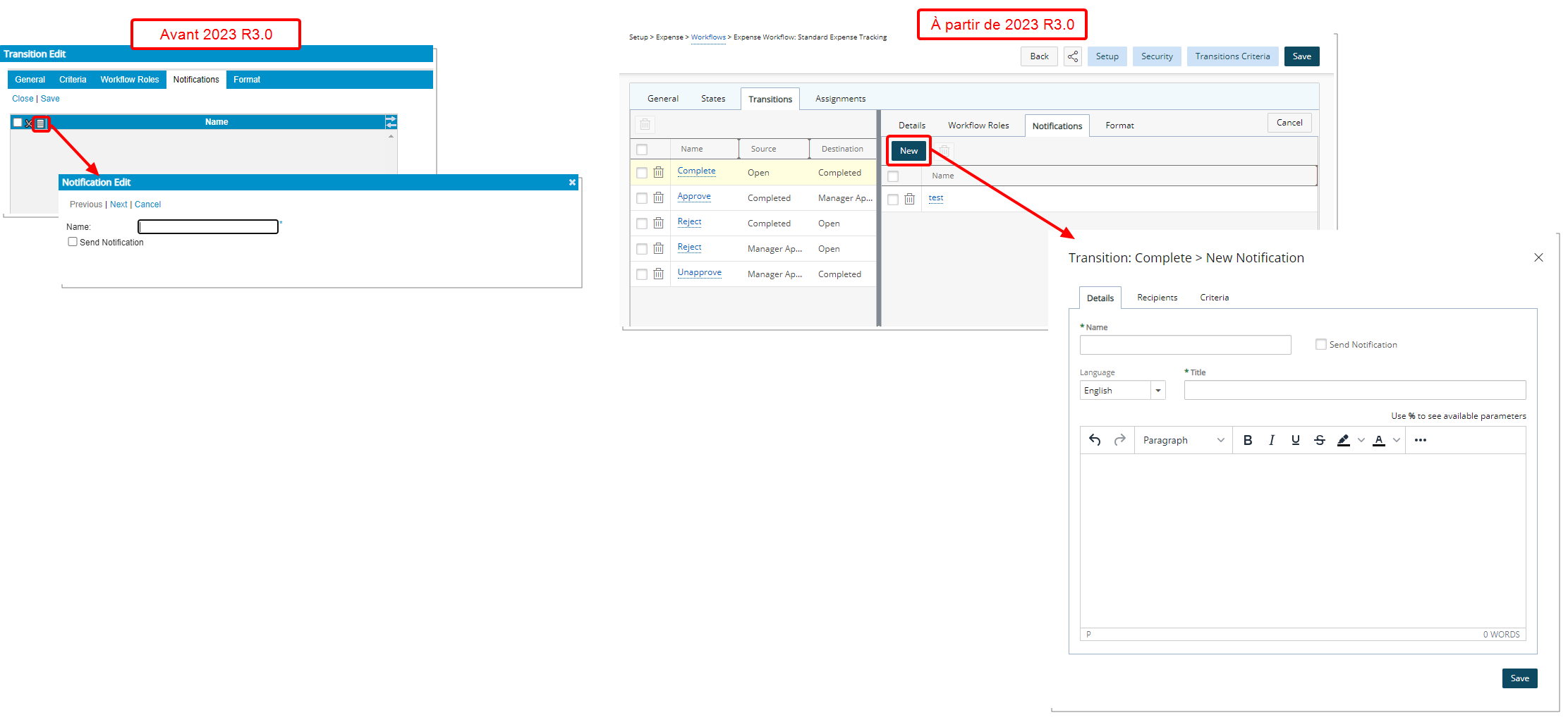
Task: Expand highlight color picker arrow
Action: (1361, 440)
